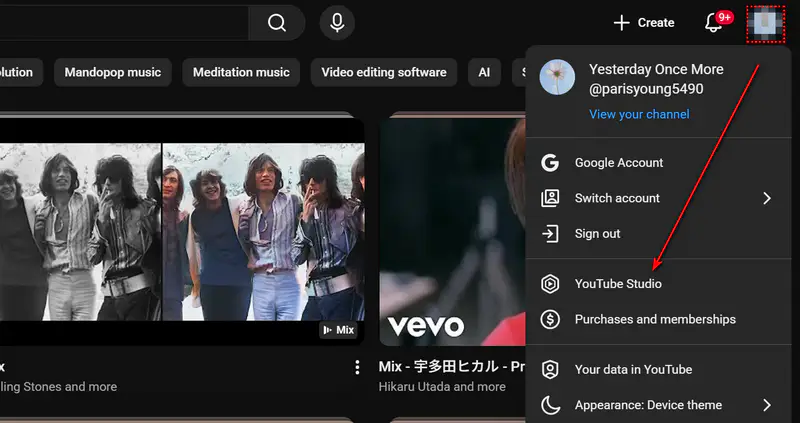800x423 pixels.
Task: Open the notifications bell
Action: (x=714, y=22)
